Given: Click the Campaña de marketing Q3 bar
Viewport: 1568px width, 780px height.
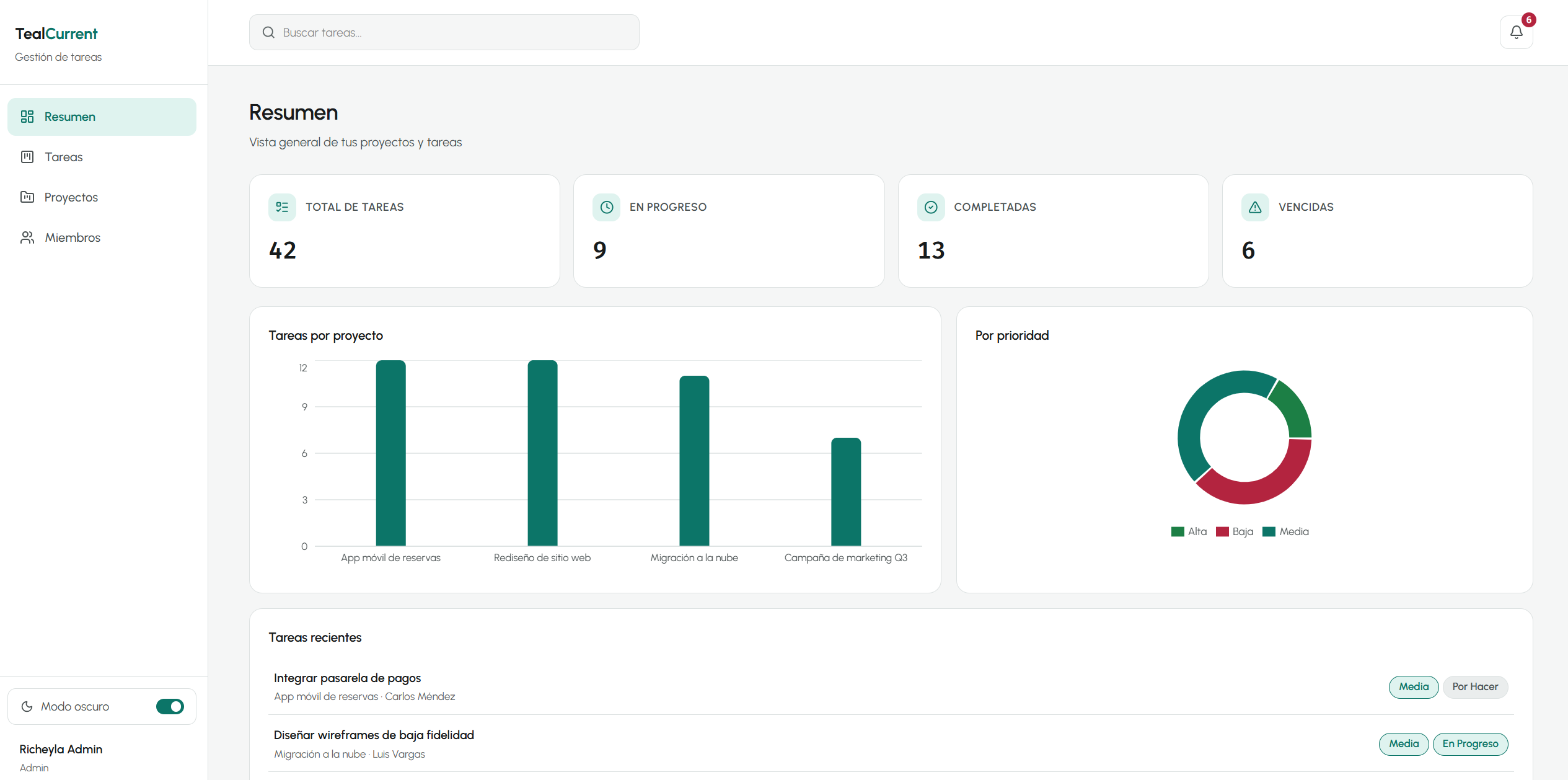Looking at the screenshot, I should (x=846, y=492).
